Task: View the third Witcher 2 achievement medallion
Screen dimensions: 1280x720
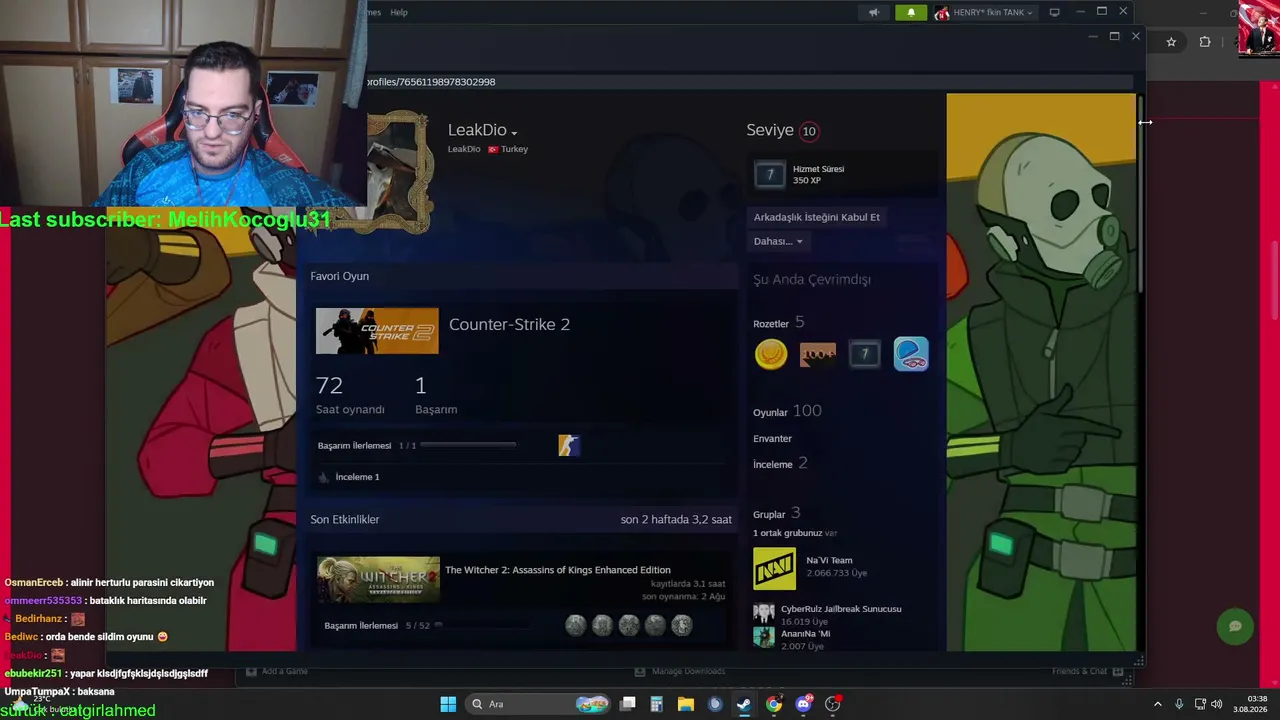Action: (629, 625)
